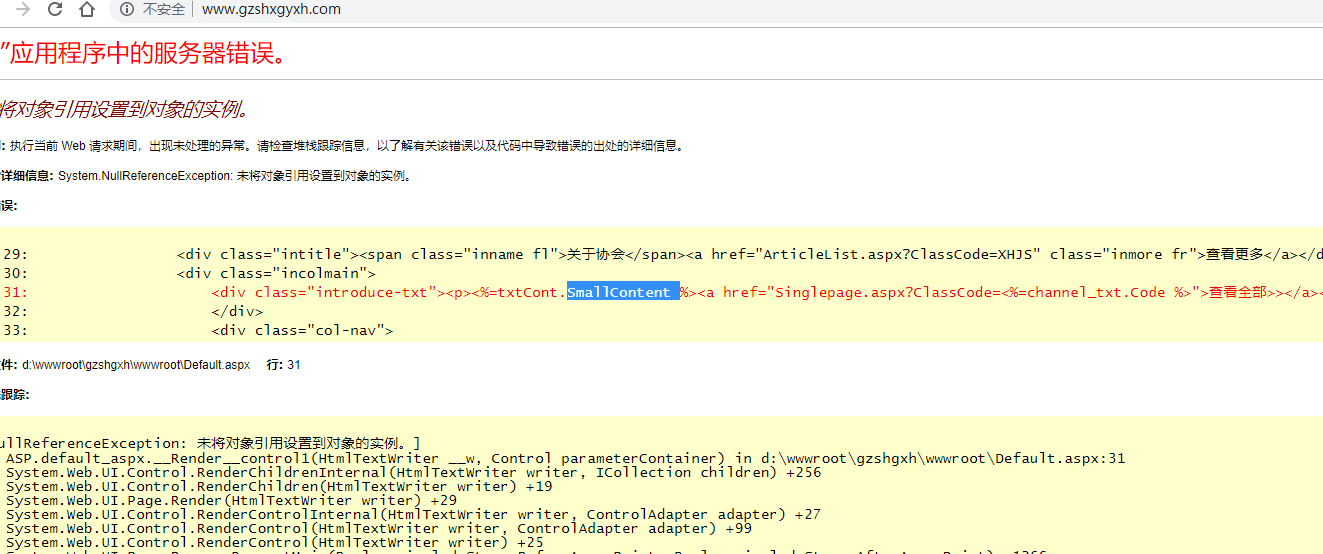Go to the browser home page icon

point(87,10)
